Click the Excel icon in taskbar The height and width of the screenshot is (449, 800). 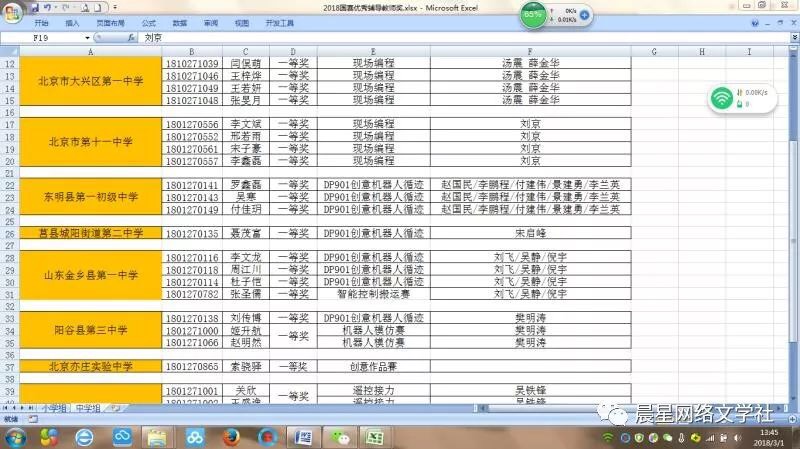(375, 437)
